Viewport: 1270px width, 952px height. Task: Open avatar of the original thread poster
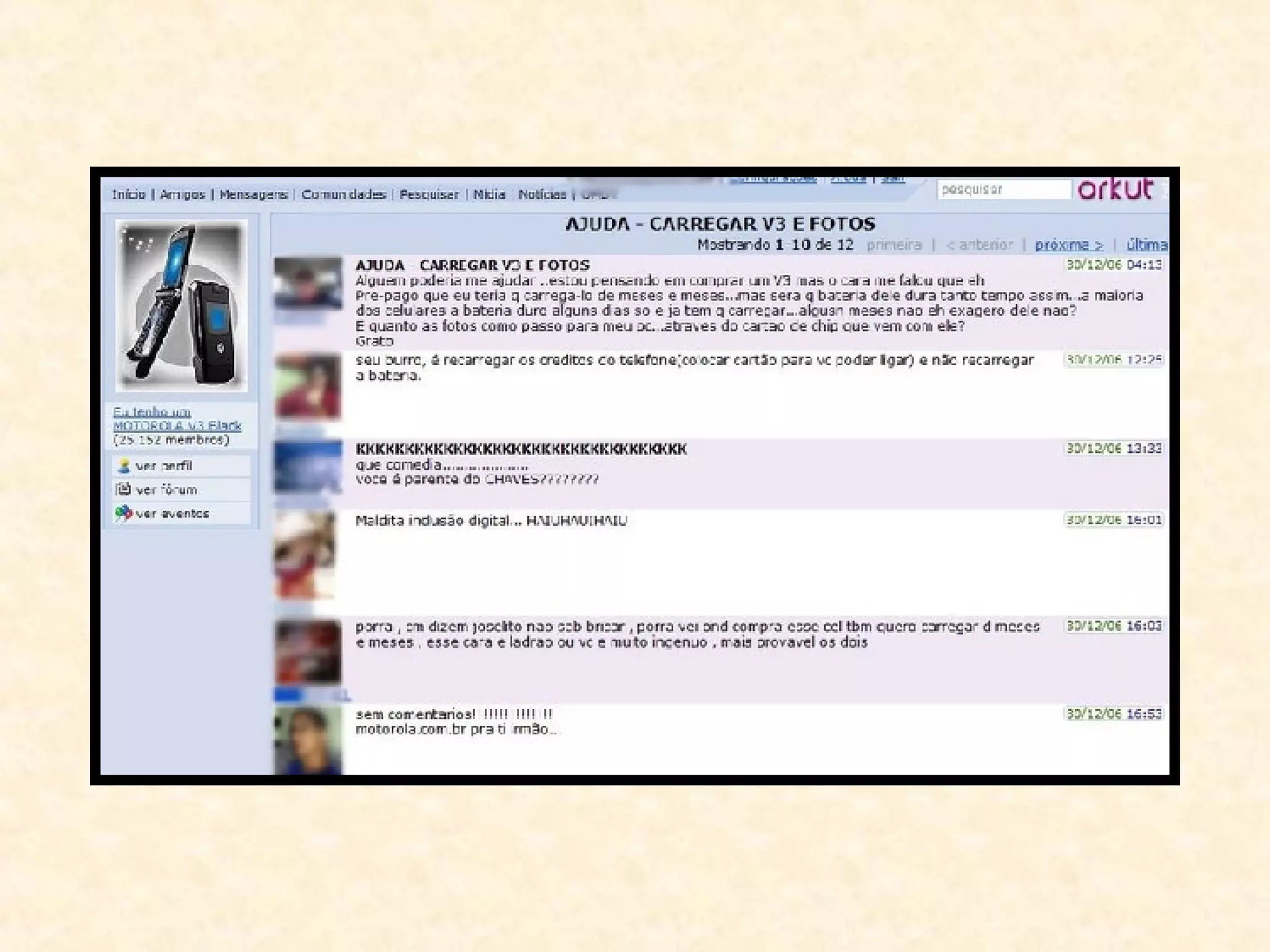point(308,284)
